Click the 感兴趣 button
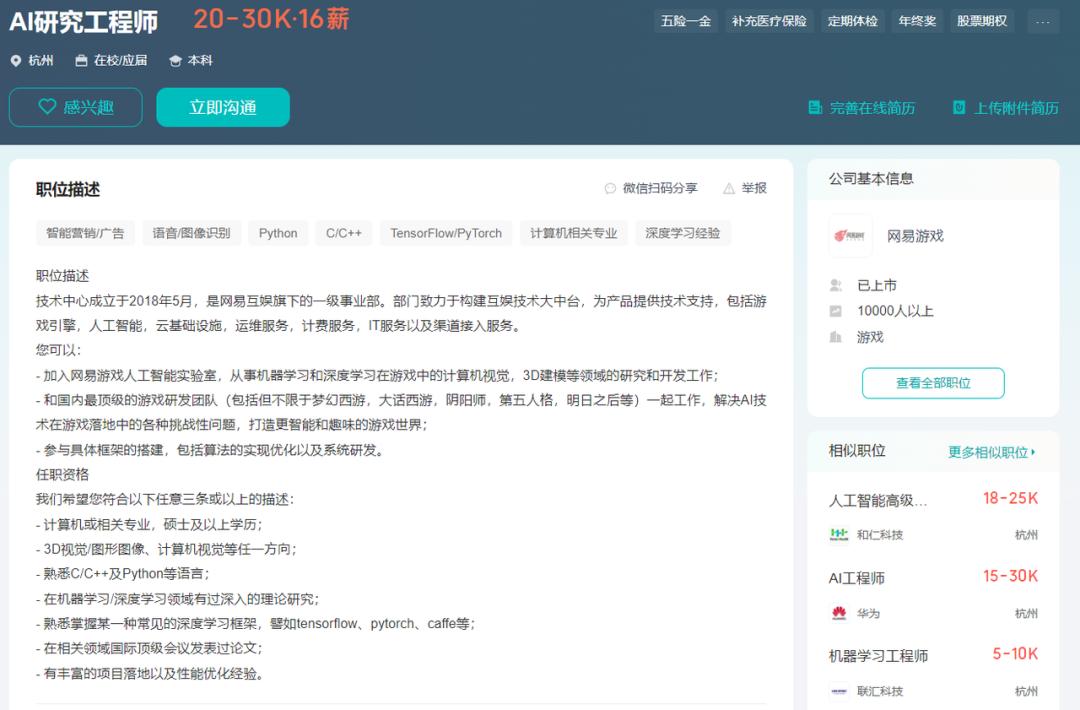Image resolution: width=1080 pixels, height=710 pixels. coord(76,107)
